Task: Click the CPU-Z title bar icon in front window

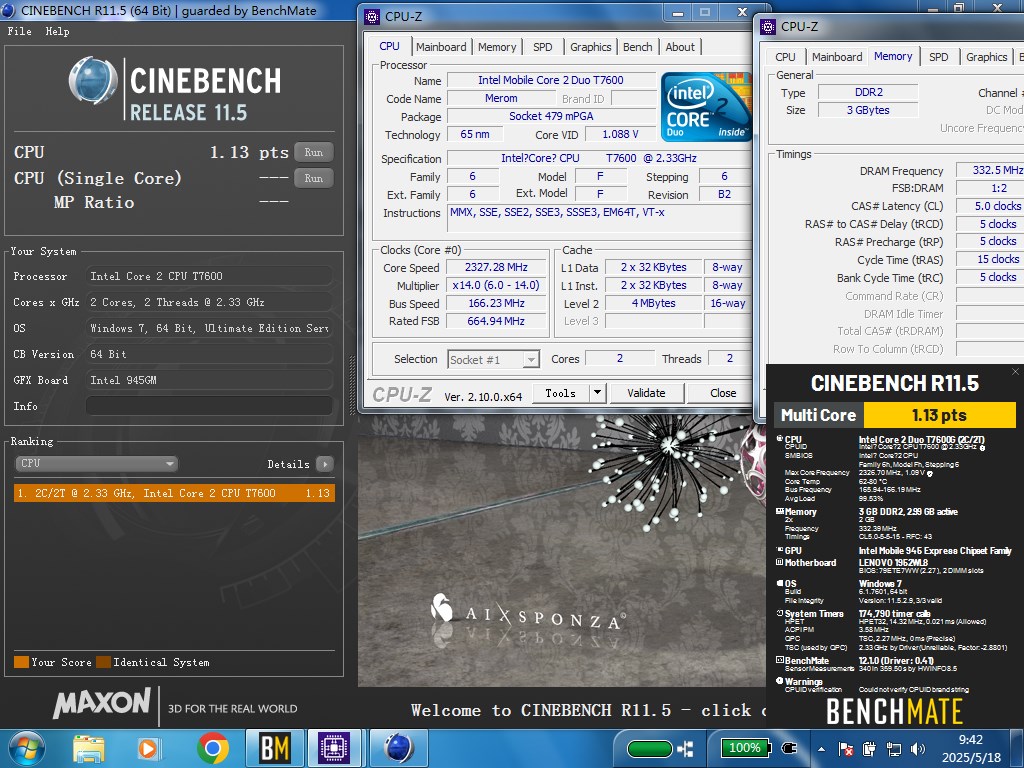Action: pos(372,17)
